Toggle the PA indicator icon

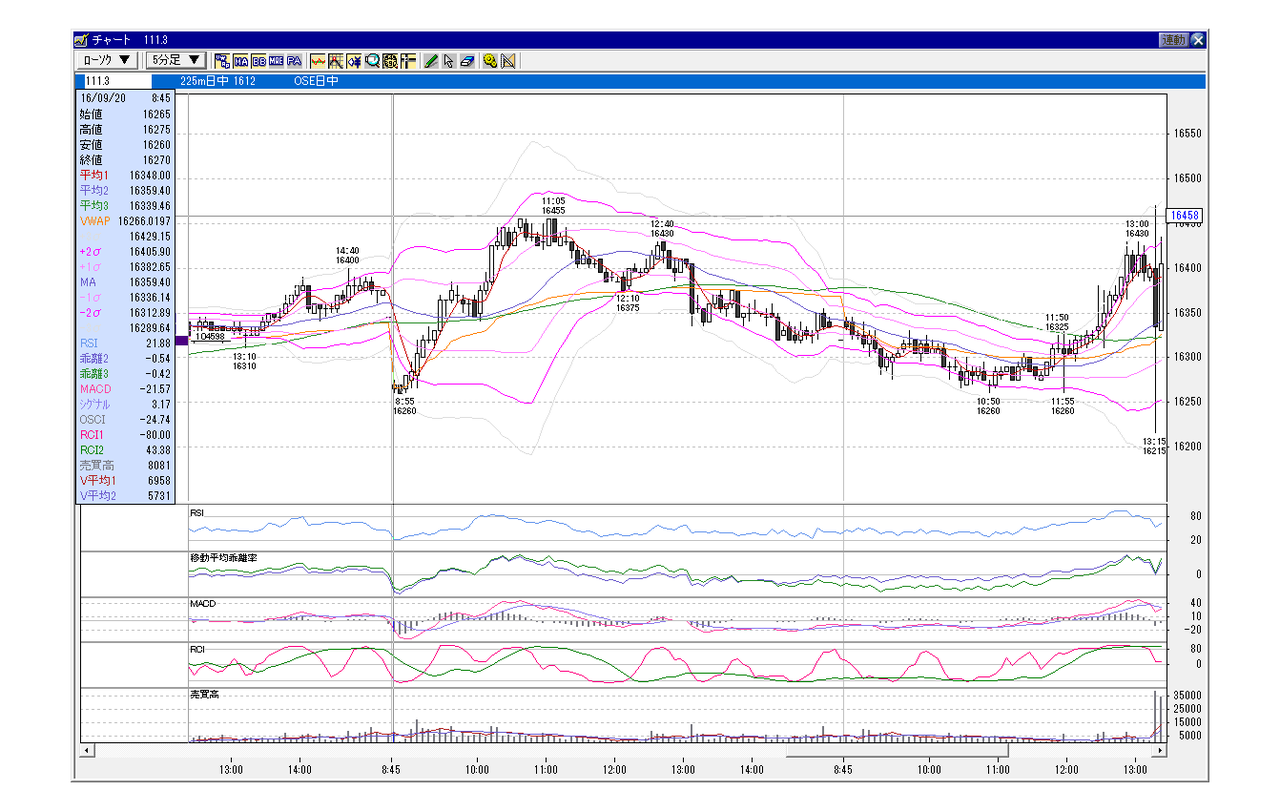tap(294, 61)
